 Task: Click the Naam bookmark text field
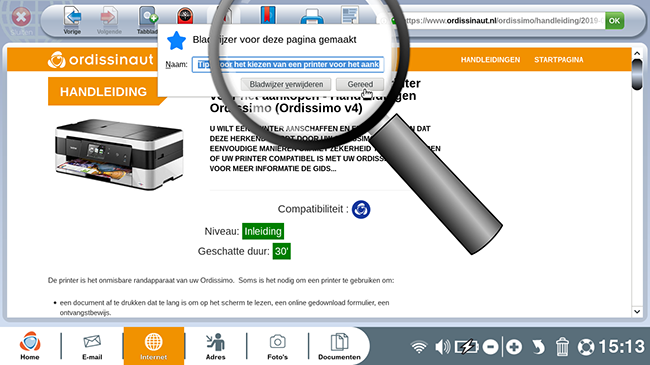pos(288,64)
